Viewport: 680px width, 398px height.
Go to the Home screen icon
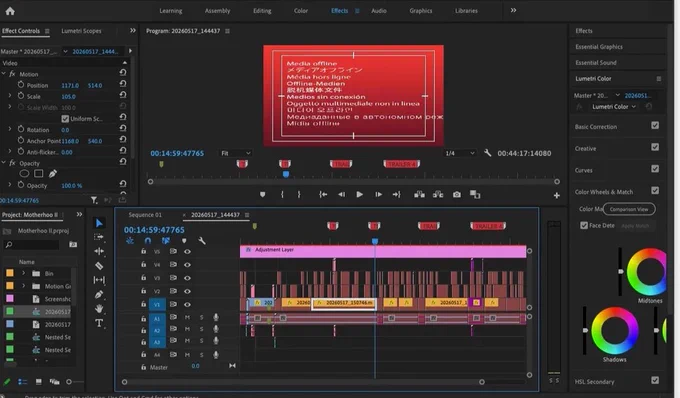click(x=10, y=11)
